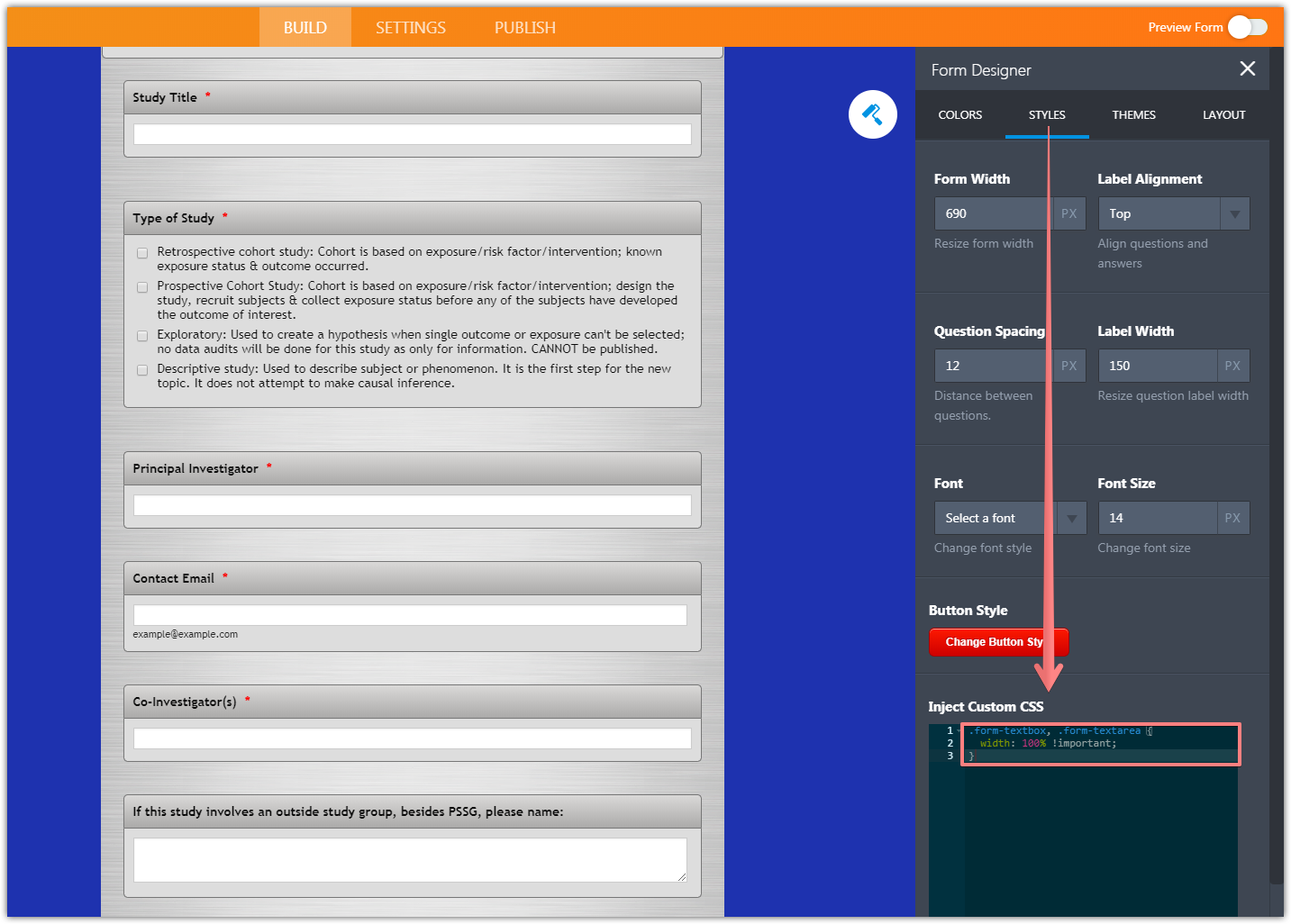Go to the SETTINGS tab
Viewport: 1291px width, 924px height.
[x=410, y=28]
